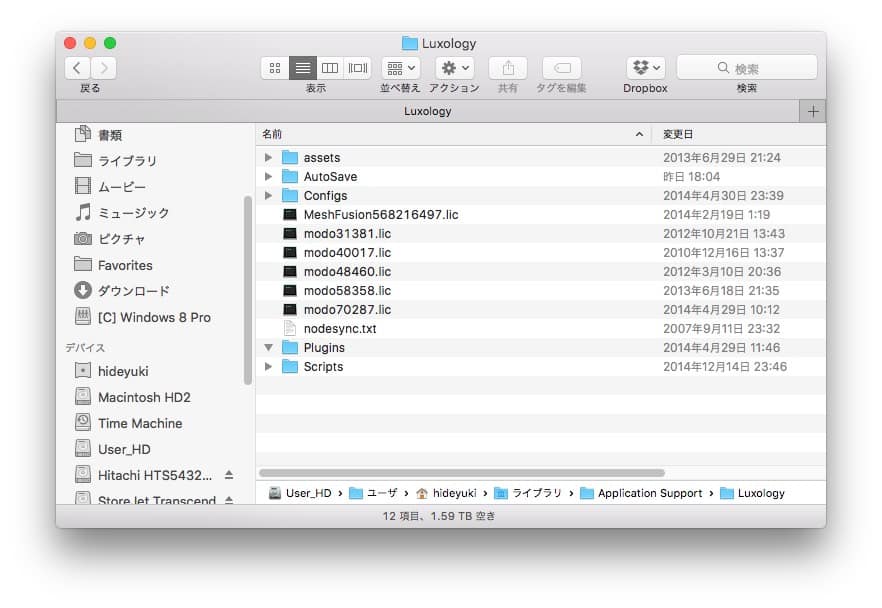Open the Dropbox toolbar menu

point(645,68)
